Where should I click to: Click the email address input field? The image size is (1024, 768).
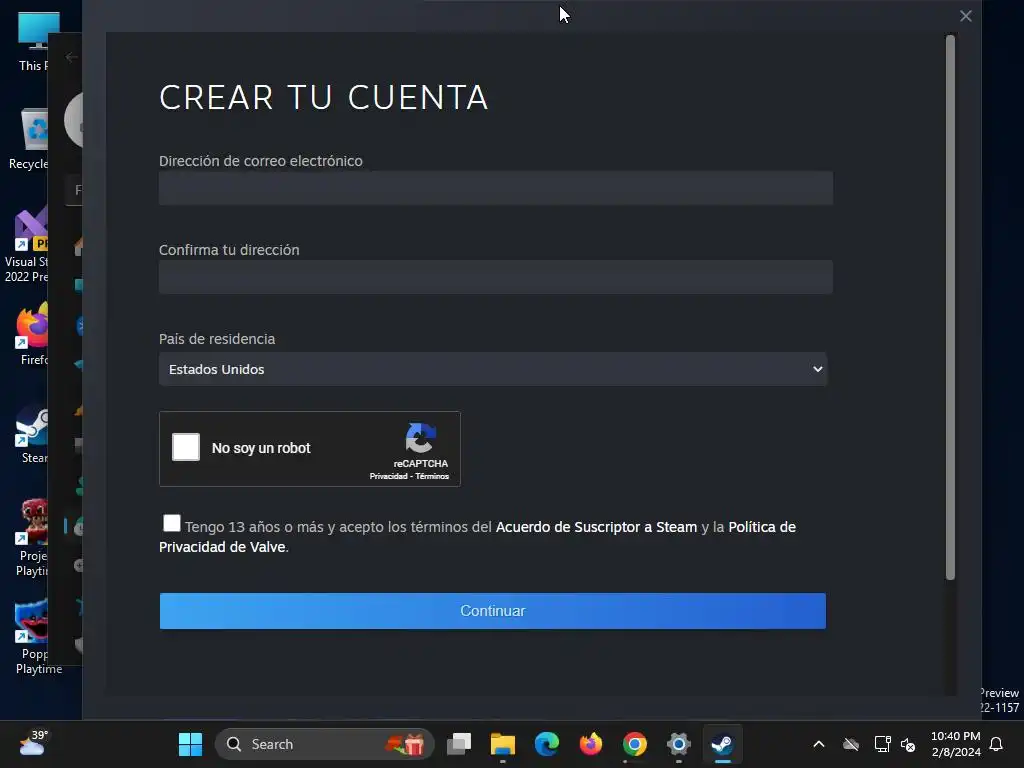[x=496, y=188]
